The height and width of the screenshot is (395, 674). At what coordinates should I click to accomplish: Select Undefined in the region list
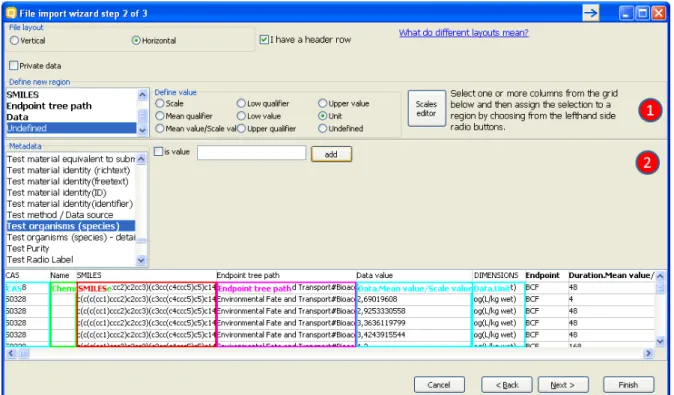[71, 128]
